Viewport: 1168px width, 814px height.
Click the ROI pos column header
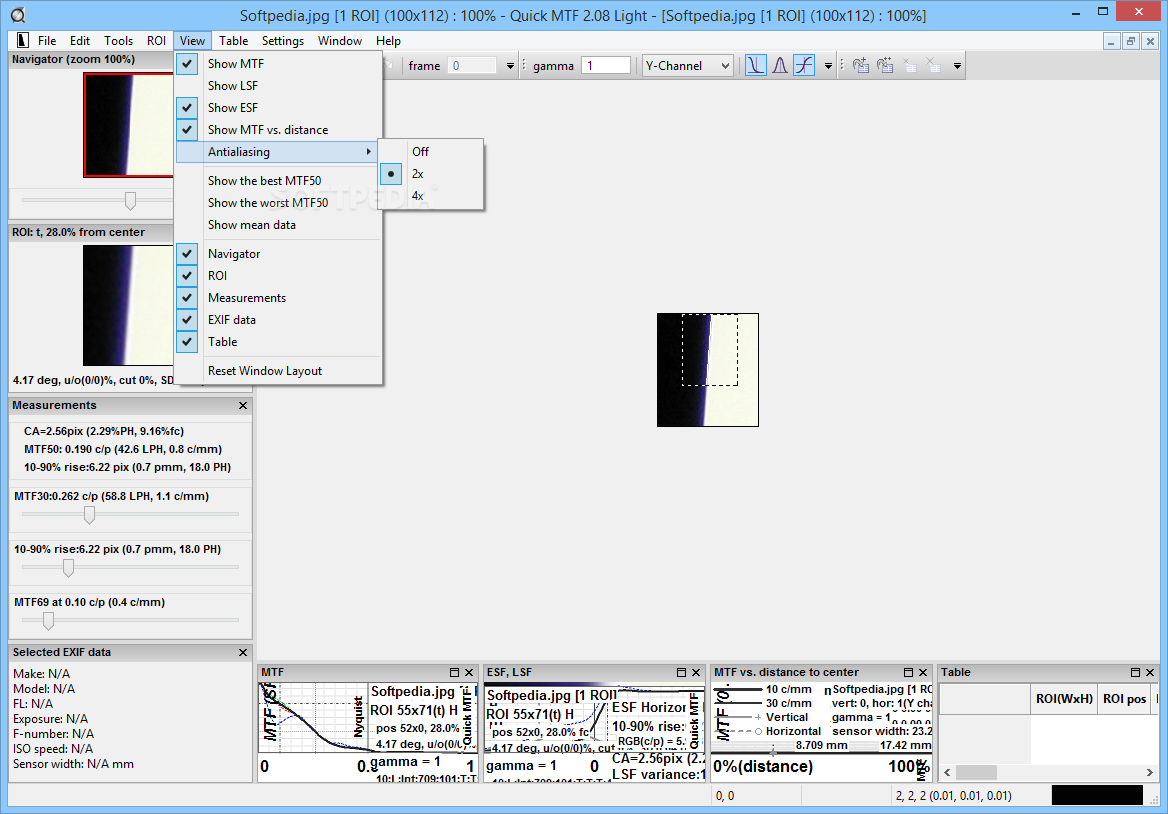click(1125, 699)
